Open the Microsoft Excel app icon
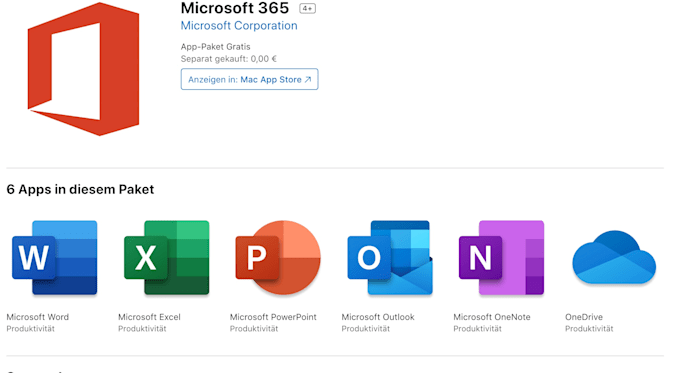 pos(167,258)
